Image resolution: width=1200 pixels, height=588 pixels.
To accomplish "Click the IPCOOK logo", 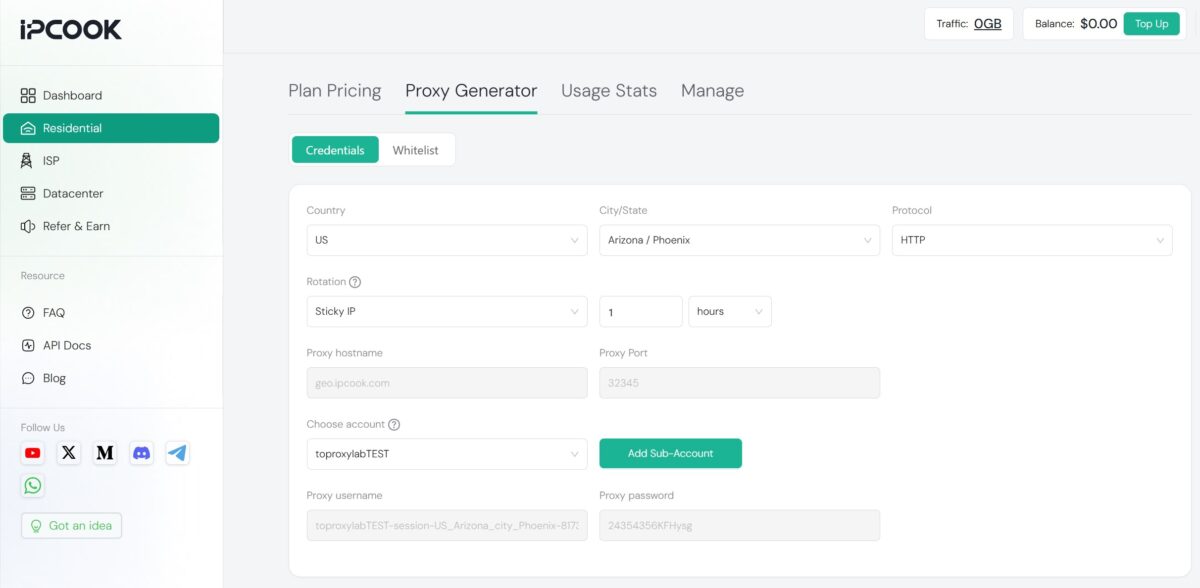I will [71, 30].
